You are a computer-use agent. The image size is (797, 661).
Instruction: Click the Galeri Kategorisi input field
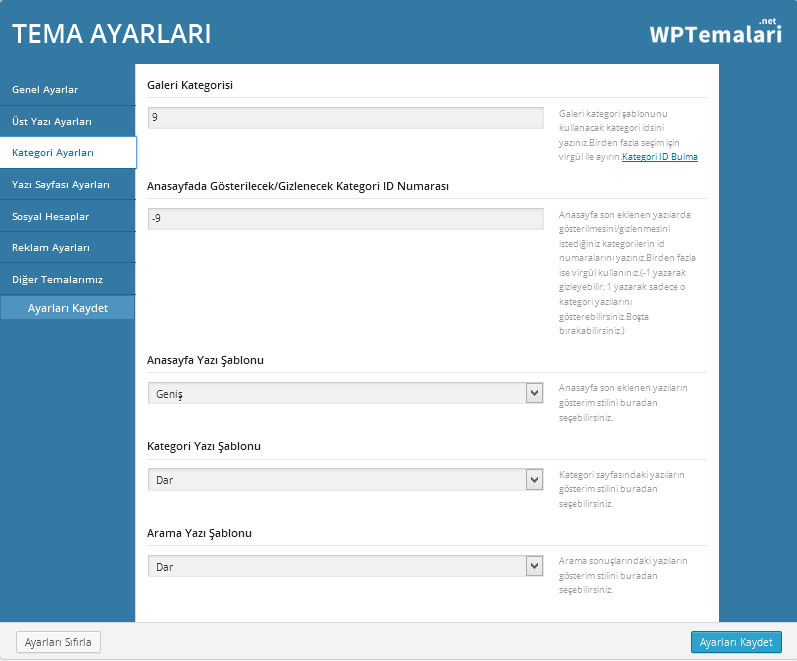click(x=346, y=117)
